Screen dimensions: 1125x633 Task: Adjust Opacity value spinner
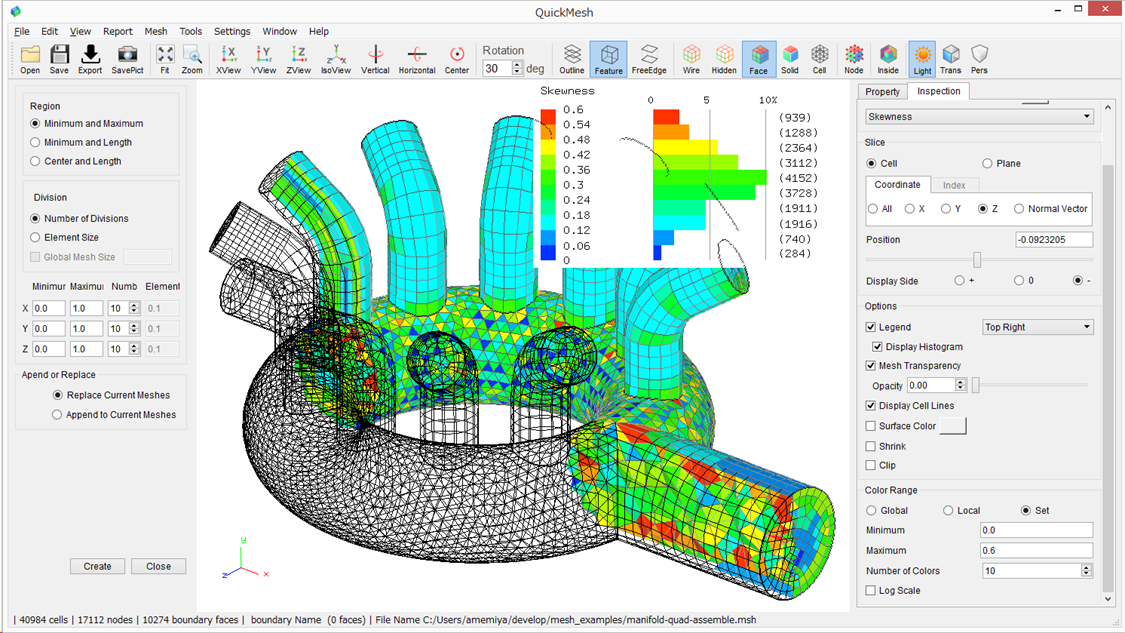961,385
